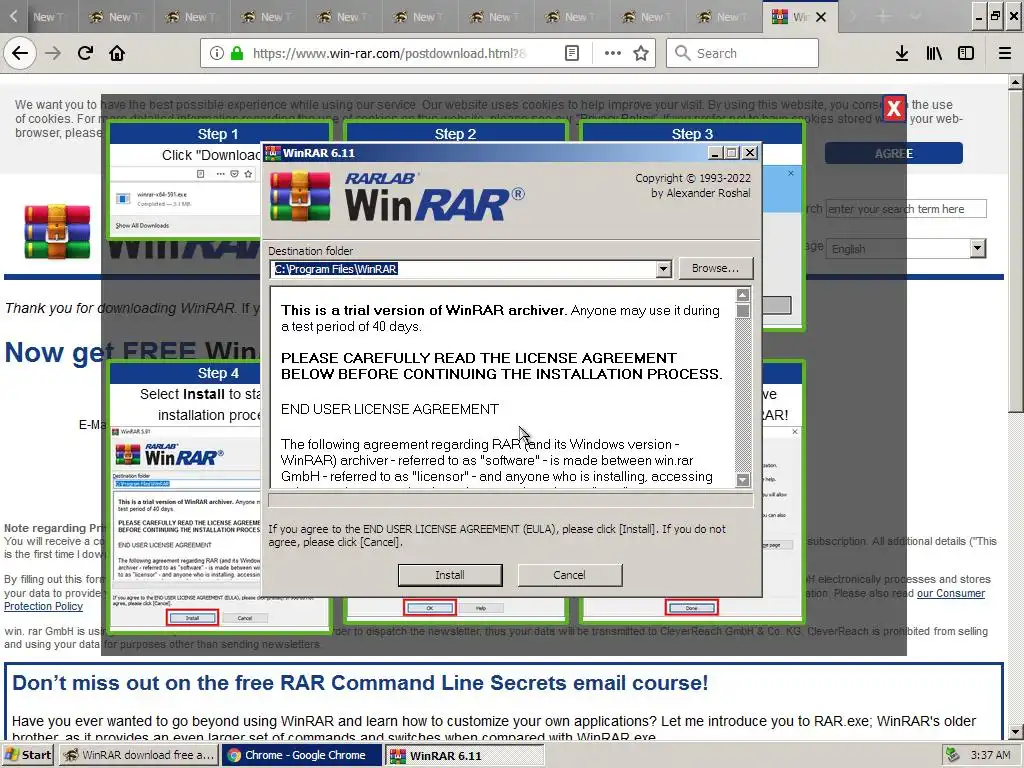Open Firefox downloads arrow icon

(x=902, y=54)
